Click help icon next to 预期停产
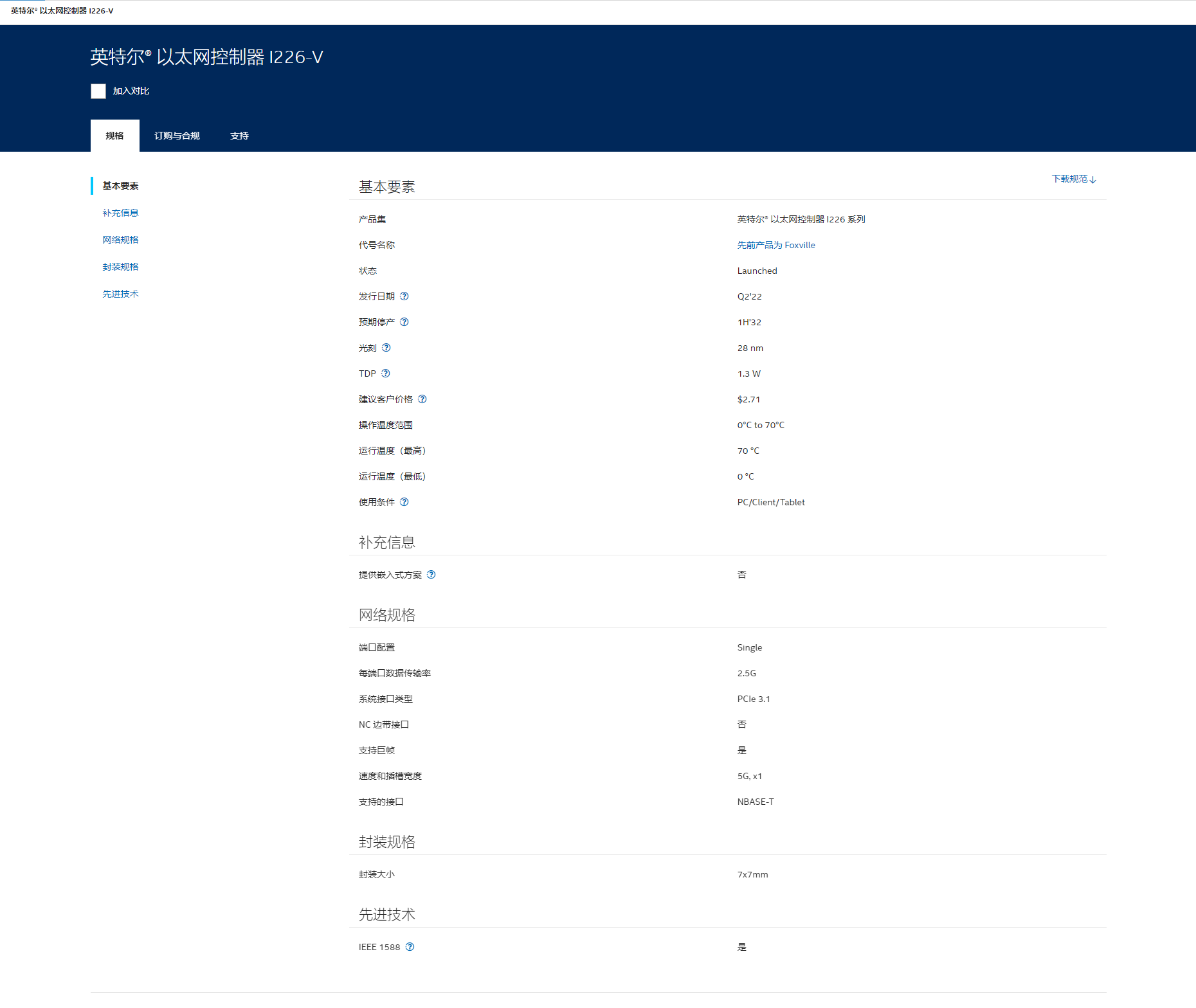The width and height of the screenshot is (1196, 1008). point(404,322)
